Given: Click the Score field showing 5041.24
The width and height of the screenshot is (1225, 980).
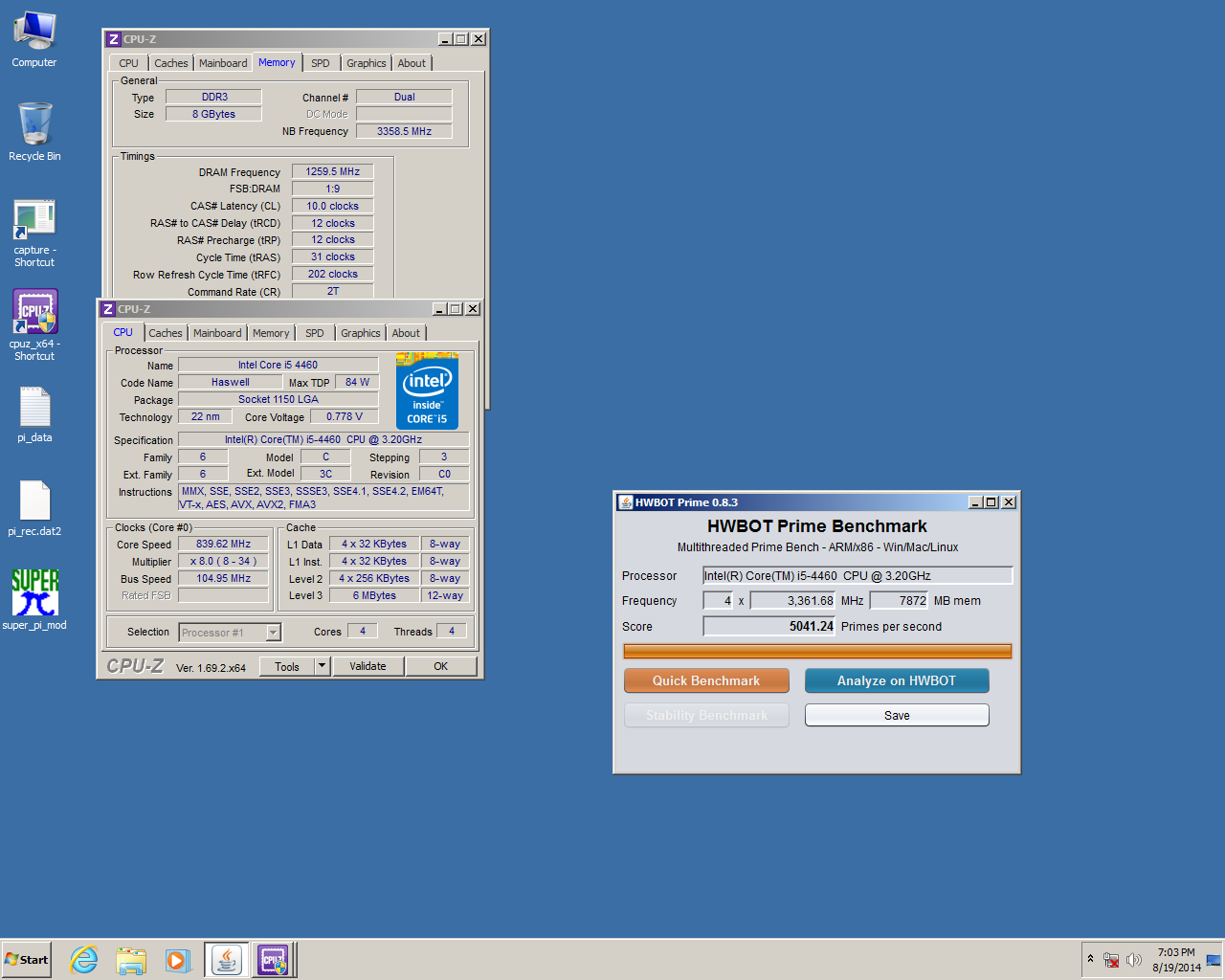Looking at the screenshot, I should click(x=769, y=626).
